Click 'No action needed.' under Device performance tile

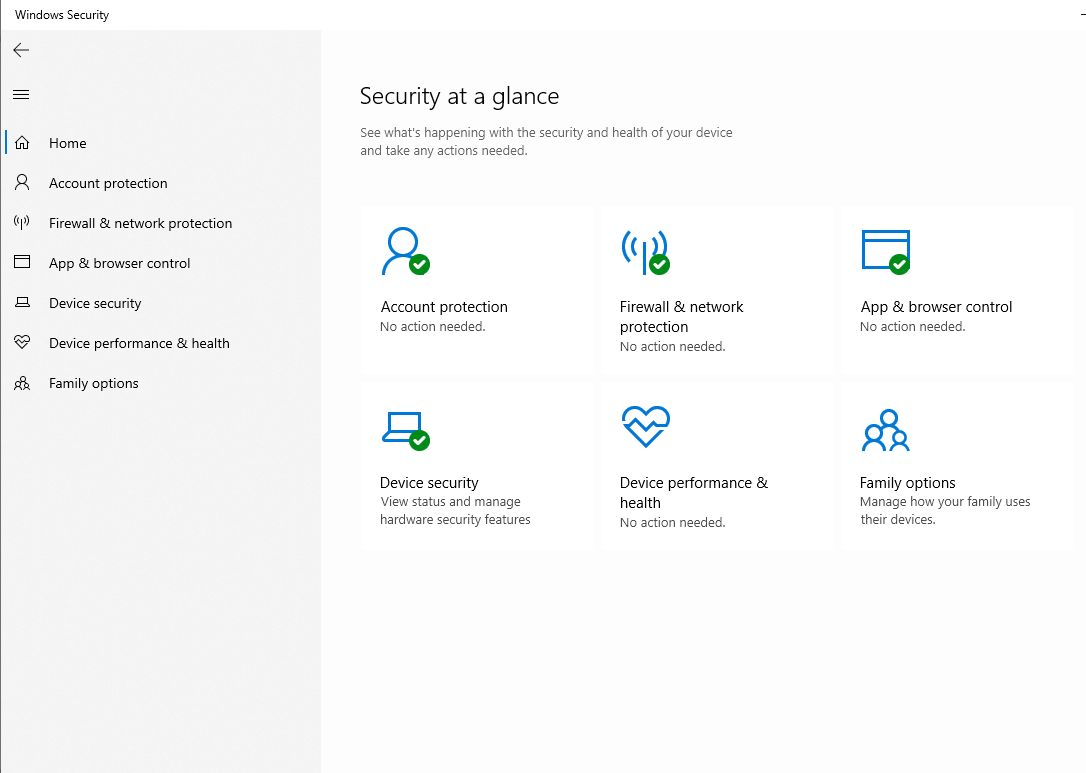673,522
